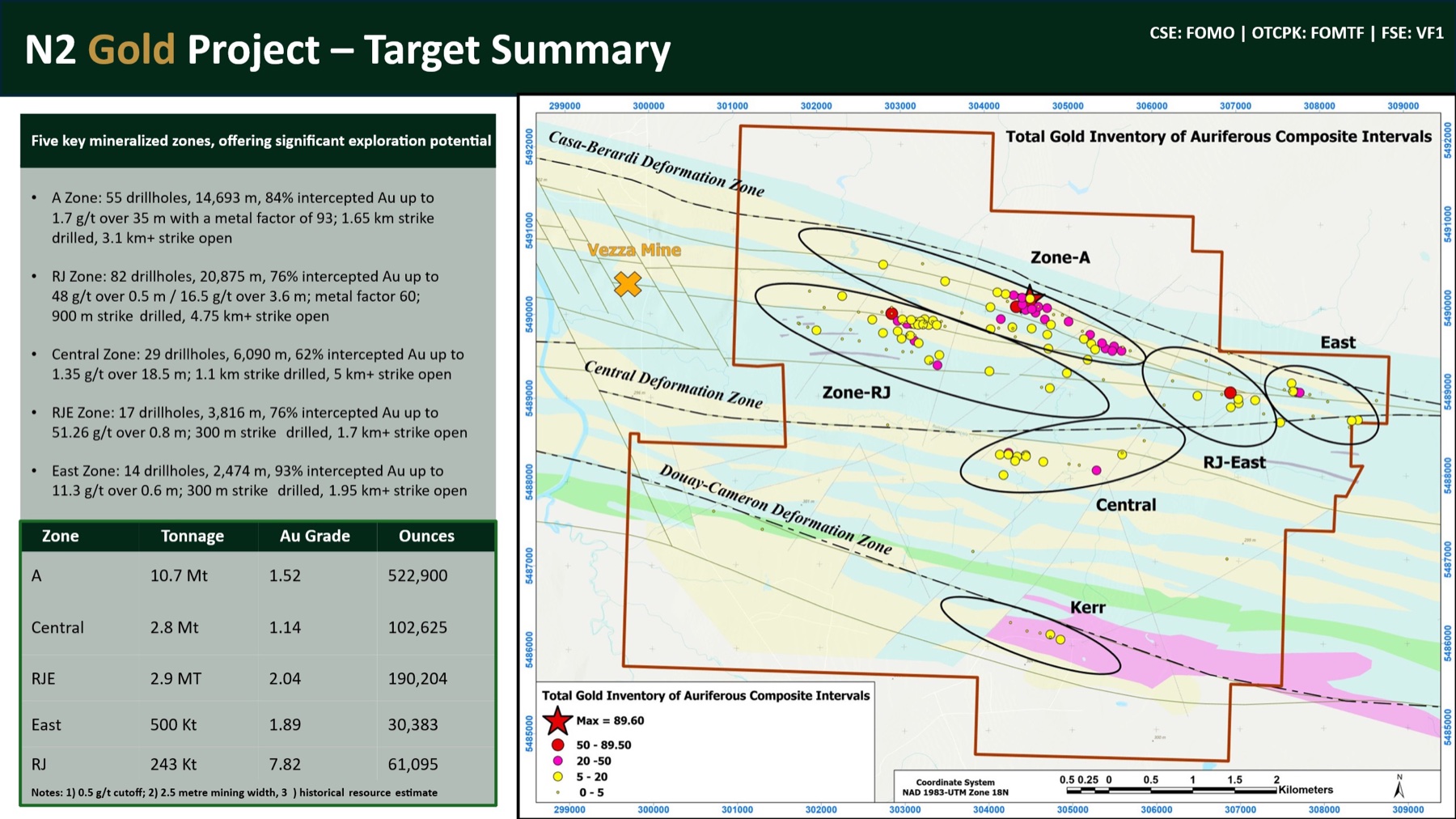
Task: Open the Coordinate System NAD 1983 info box
Action: click(954, 786)
